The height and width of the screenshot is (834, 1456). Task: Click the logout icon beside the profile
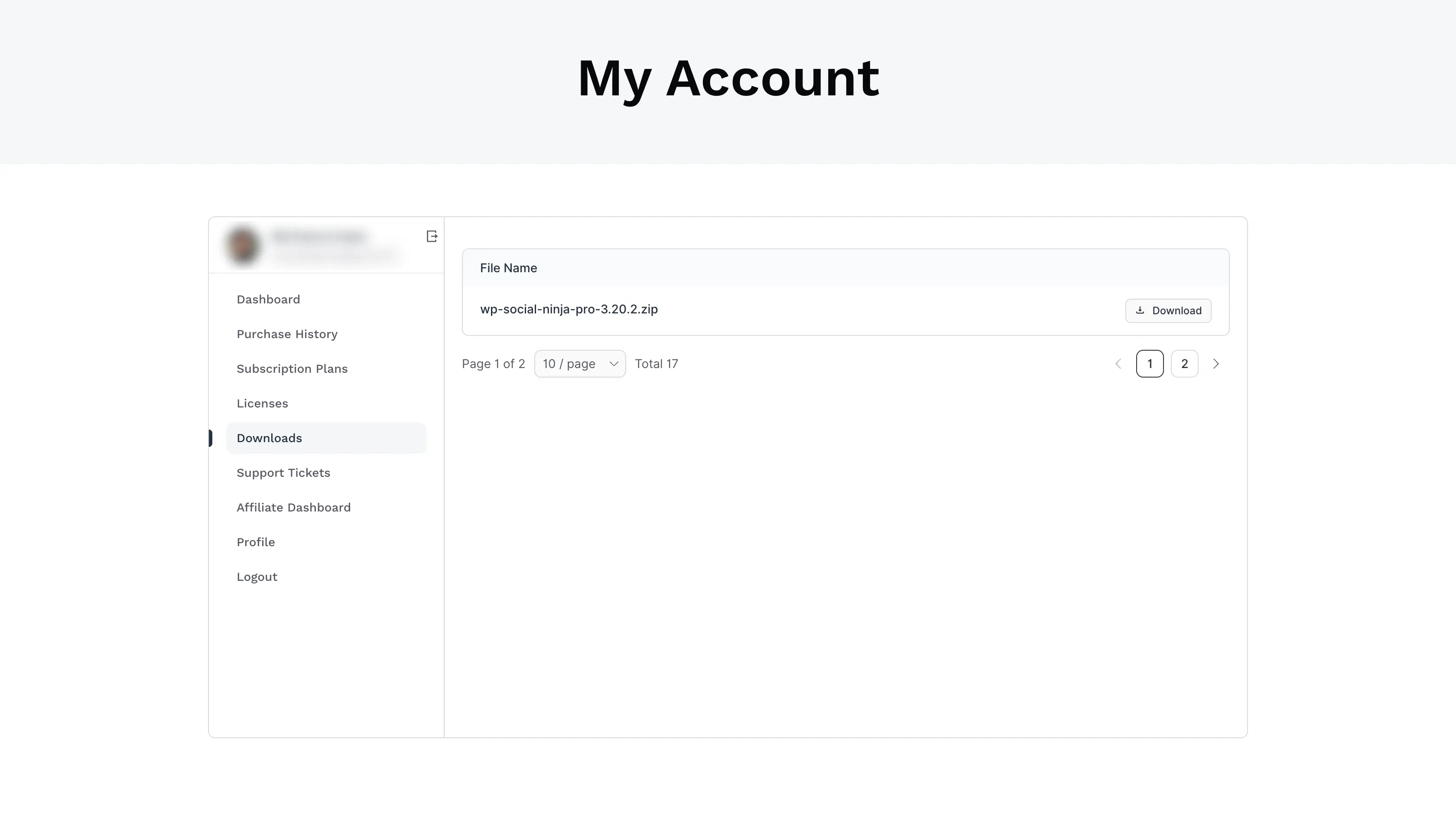(432, 237)
